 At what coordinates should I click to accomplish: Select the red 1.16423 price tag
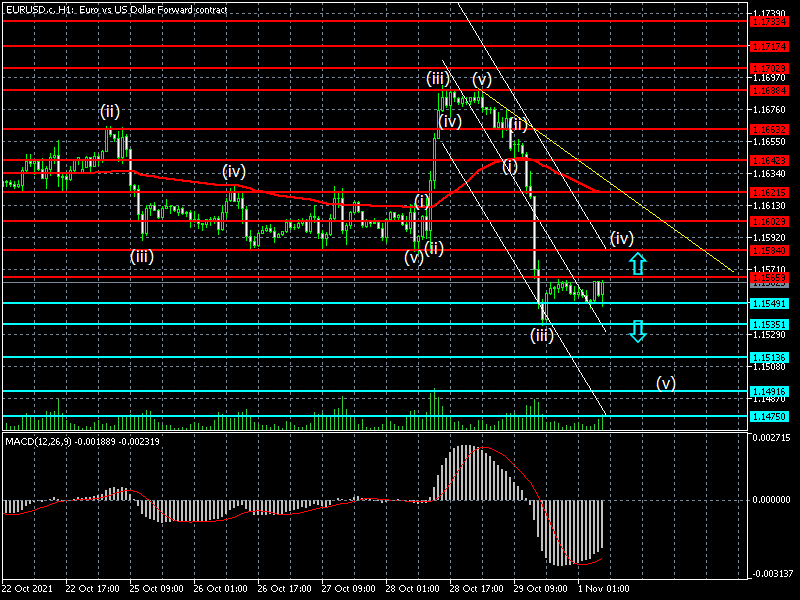(x=769, y=159)
